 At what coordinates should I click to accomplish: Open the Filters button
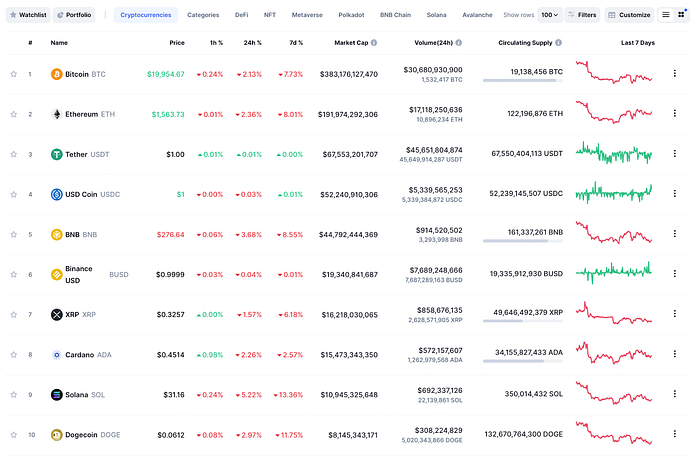582,15
